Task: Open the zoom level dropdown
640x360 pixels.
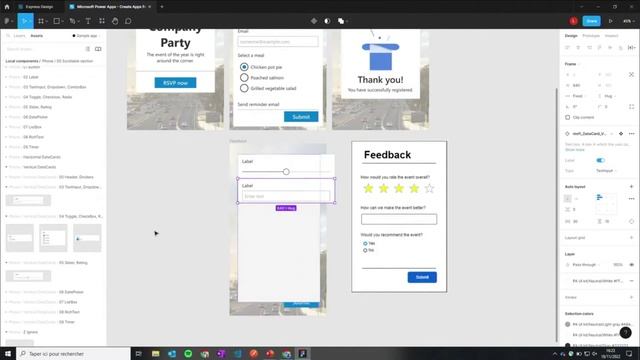Action: click(x=629, y=21)
